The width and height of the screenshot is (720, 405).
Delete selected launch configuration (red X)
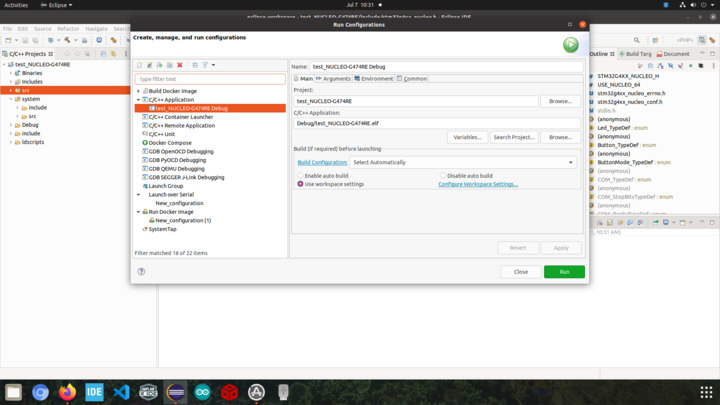click(x=180, y=65)
